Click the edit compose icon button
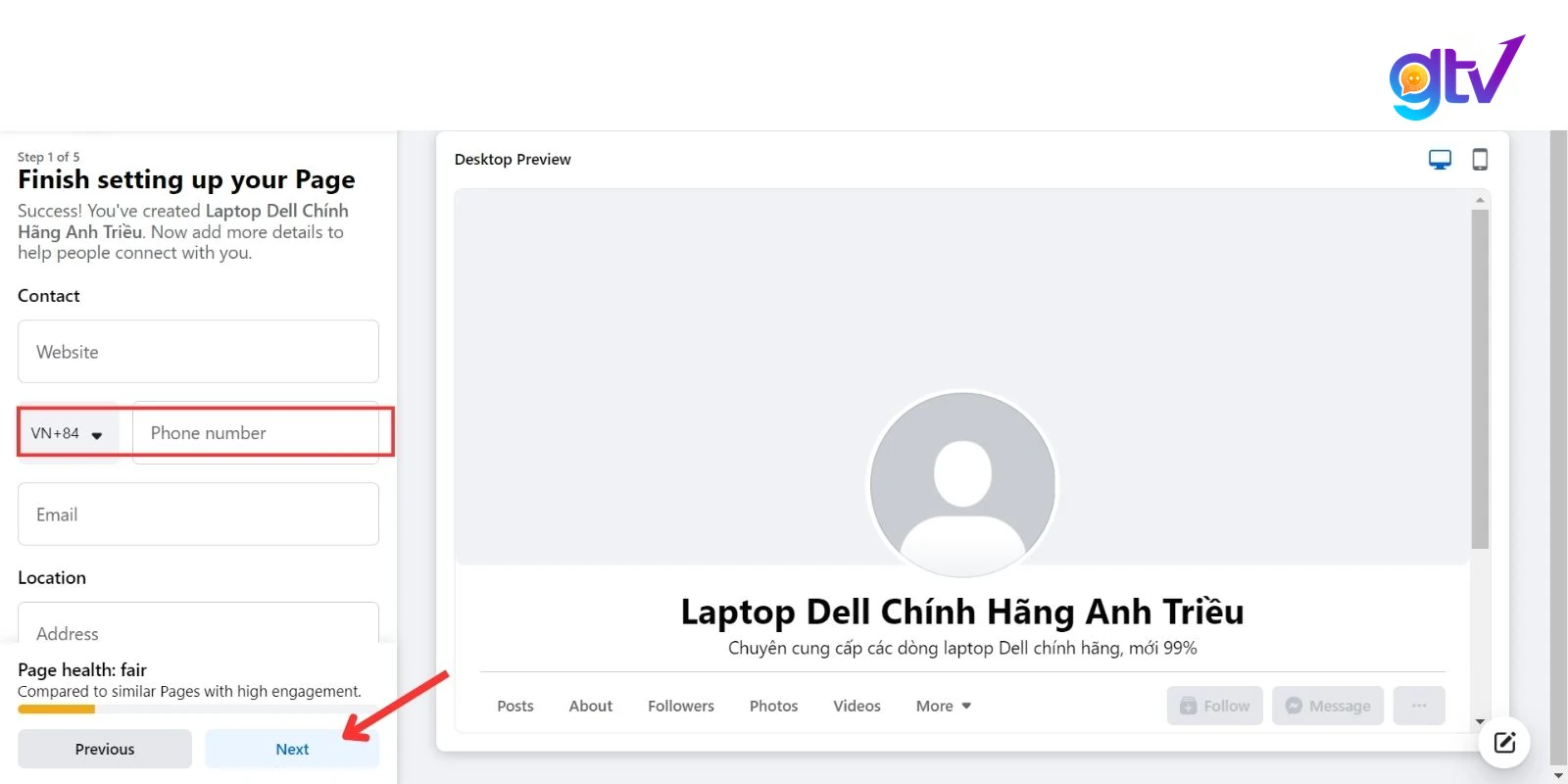The image size is (1568, 784). [1504, 742]
